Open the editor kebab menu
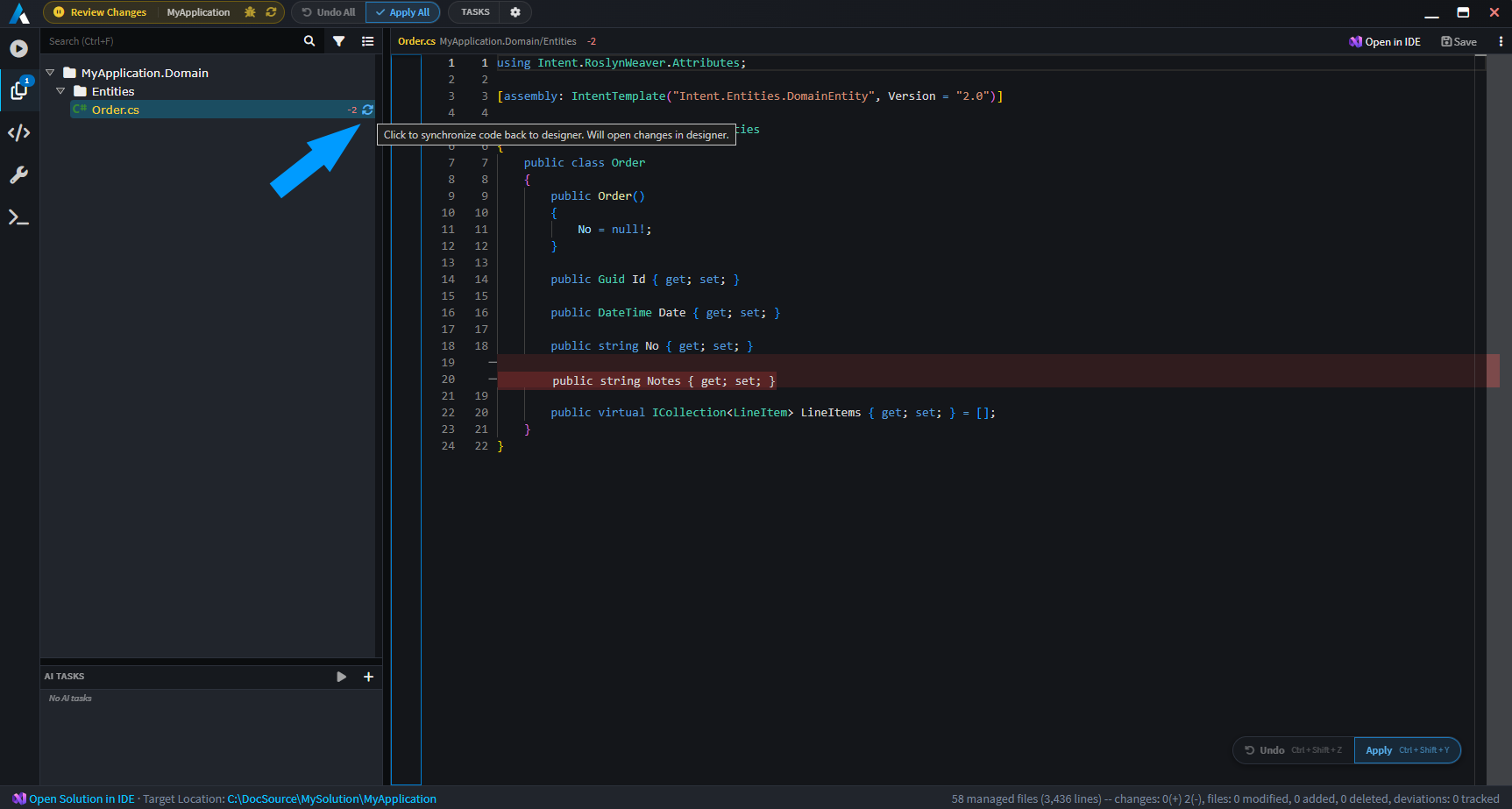Image resolution: width=1512 pixels, height=809 pixels. [x=1501, y=41]
